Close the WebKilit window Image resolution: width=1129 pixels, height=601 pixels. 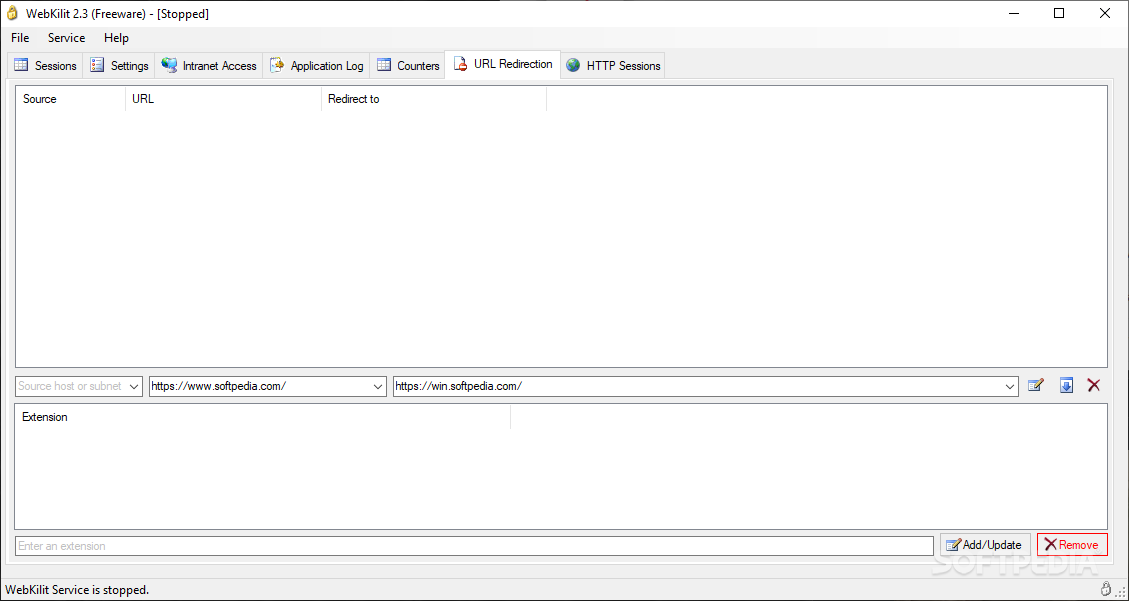1105,13
